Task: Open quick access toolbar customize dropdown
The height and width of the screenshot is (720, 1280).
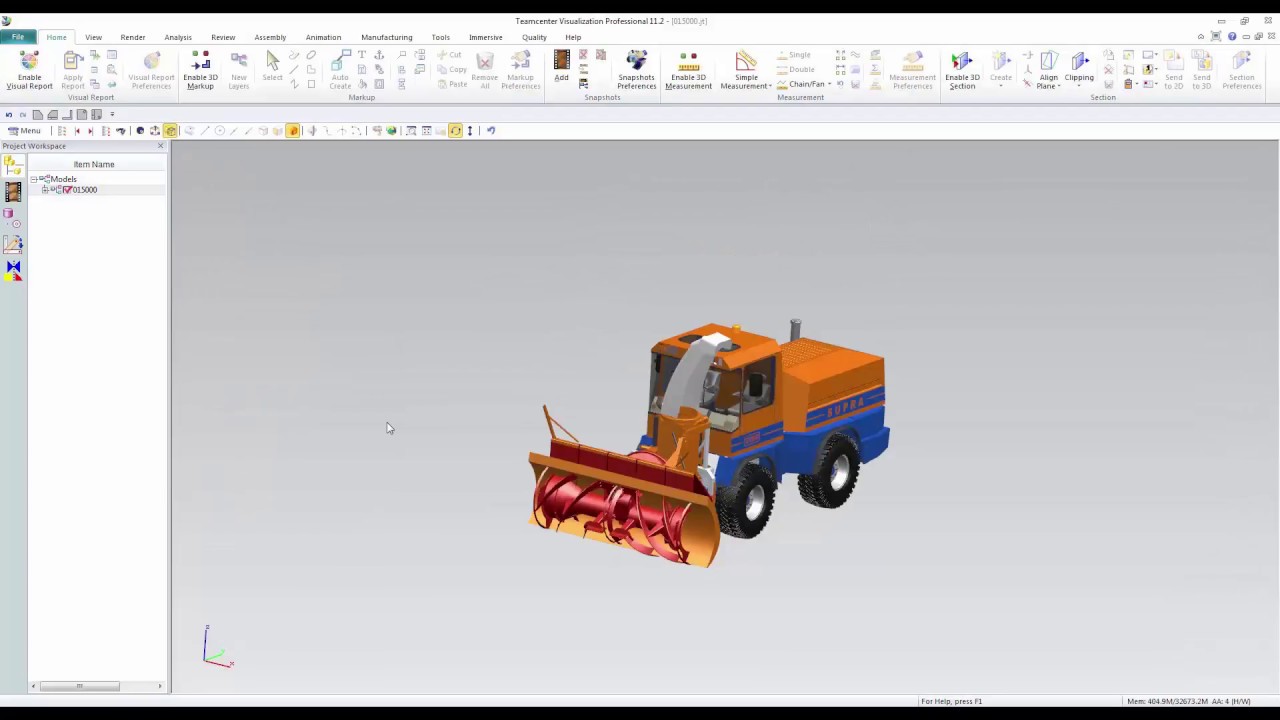Action: [112, 114]
